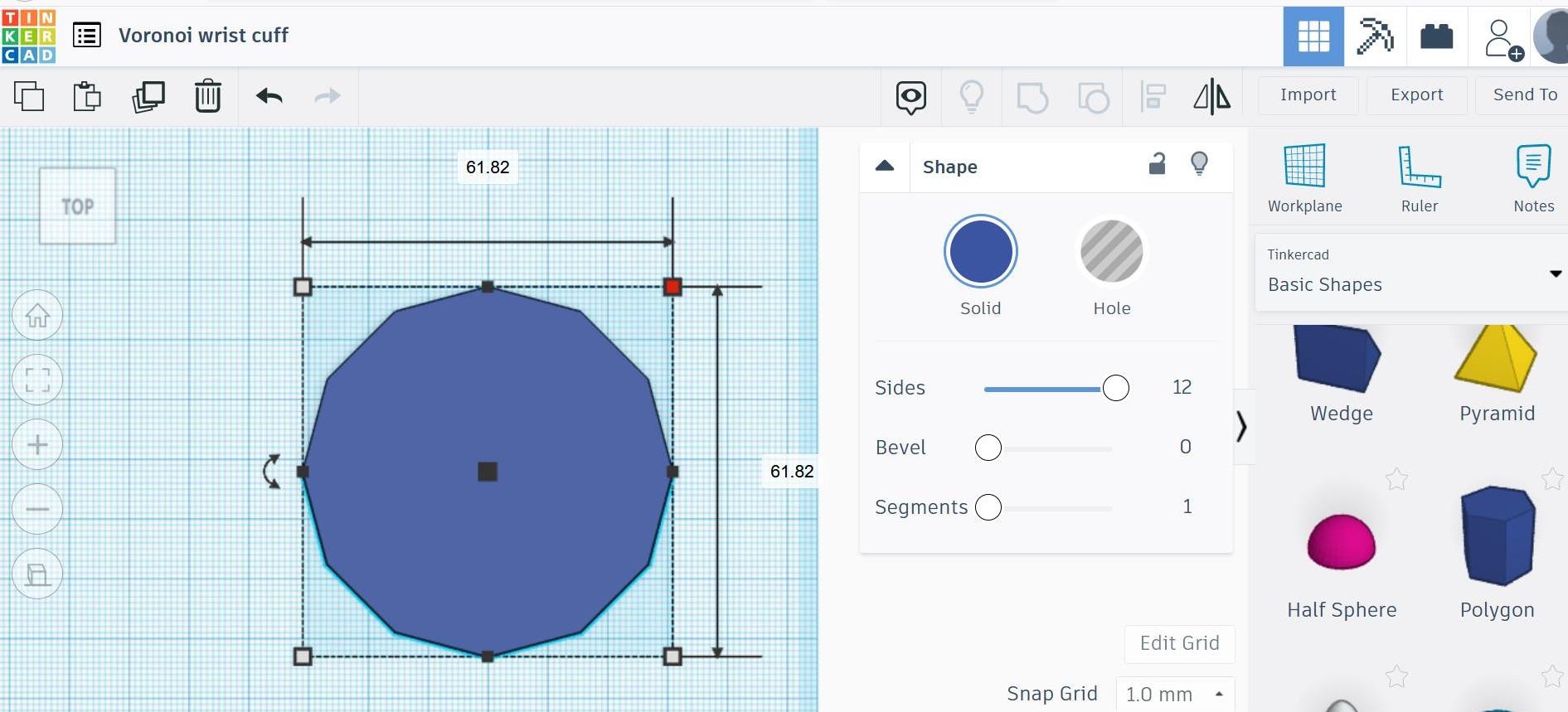Click the Tinkercad logo

[x=28, y=36]
